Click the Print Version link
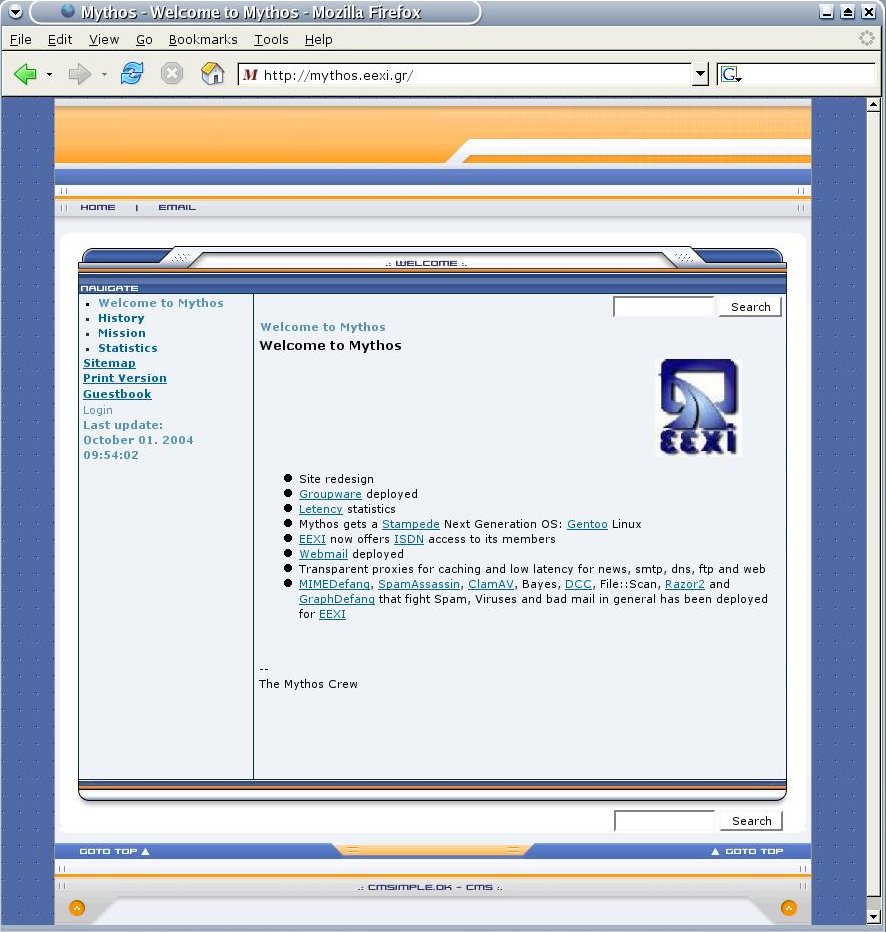The image size is (886, 932). pyautogui.click(x=125, y=378)
